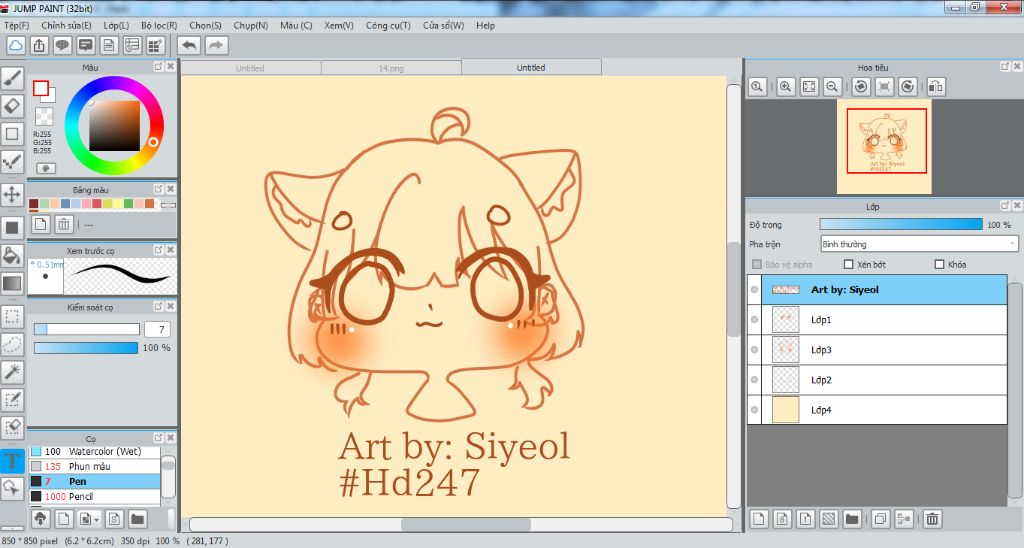Select the Magic Wand tool
Image resolution: width=1024 pixels, height=548 pixels.
(x=12, y=372)
